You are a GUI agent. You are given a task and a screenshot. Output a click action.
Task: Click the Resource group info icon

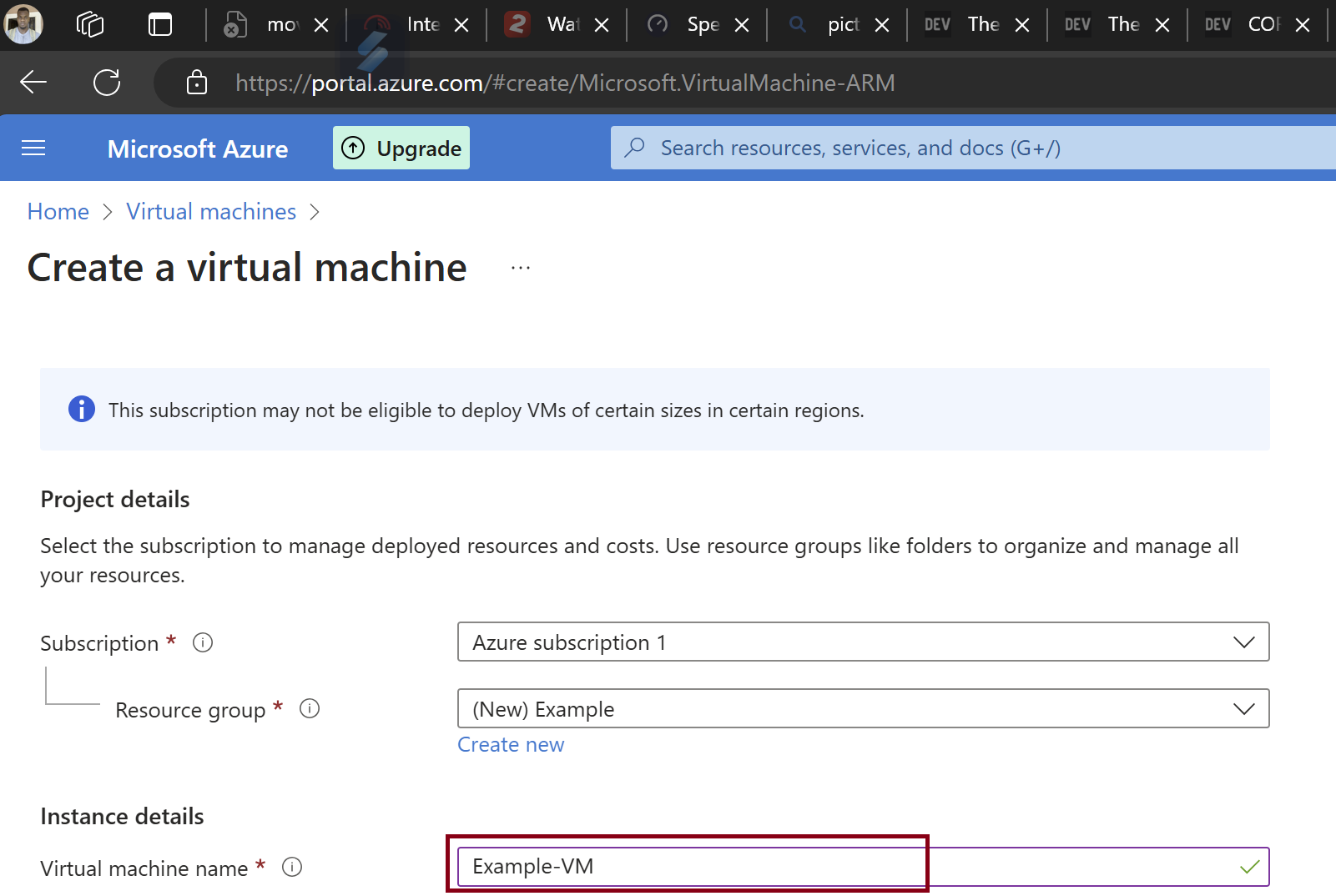(310, 709)
